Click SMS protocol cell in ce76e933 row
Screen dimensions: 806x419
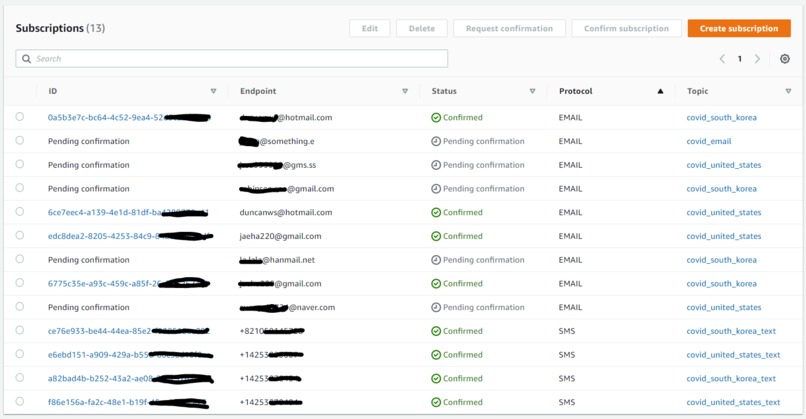click(567, 331)
